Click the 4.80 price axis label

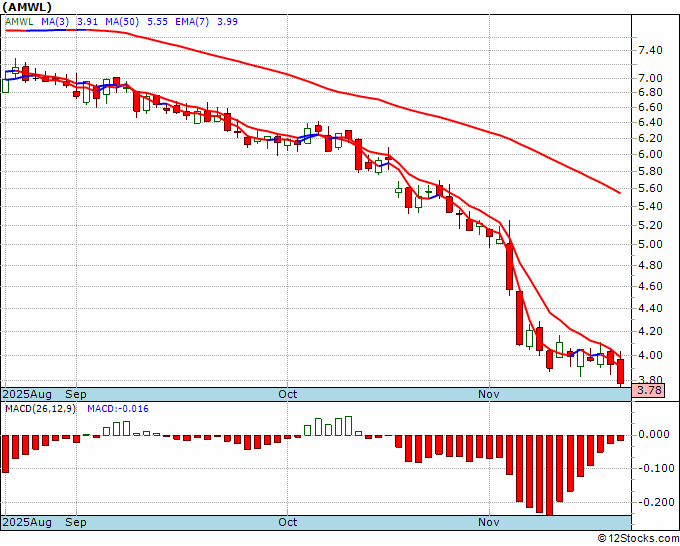[651, 265]
